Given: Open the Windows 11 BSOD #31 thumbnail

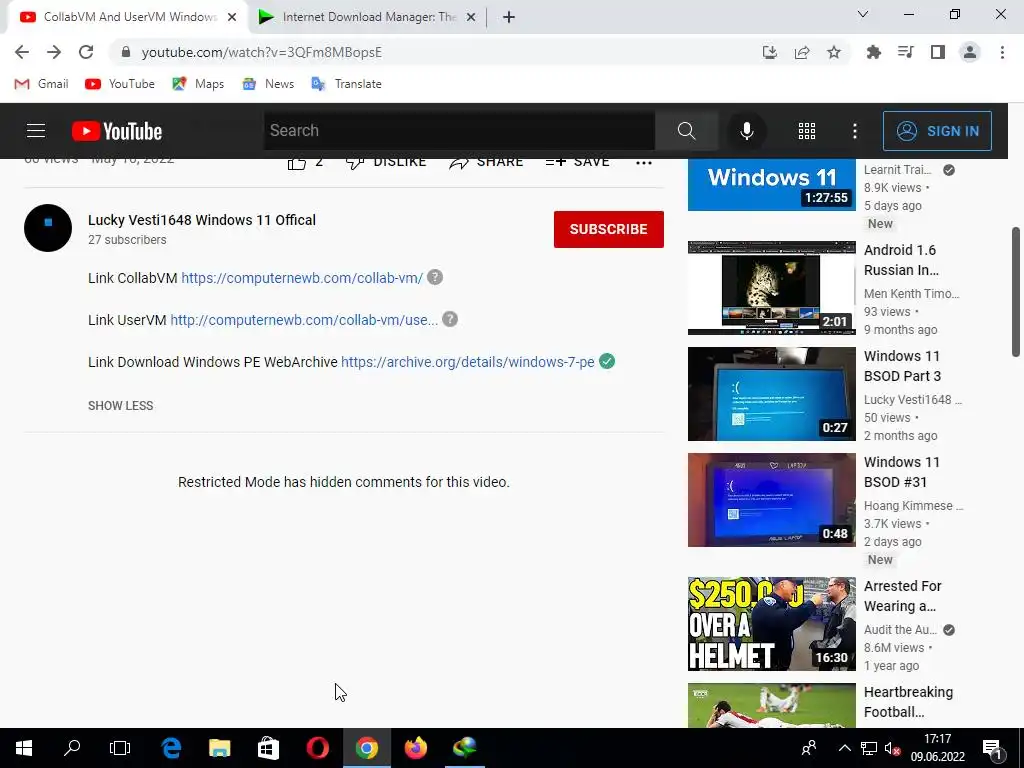Looking at the screenshot, I should click(x=771, y=500).
